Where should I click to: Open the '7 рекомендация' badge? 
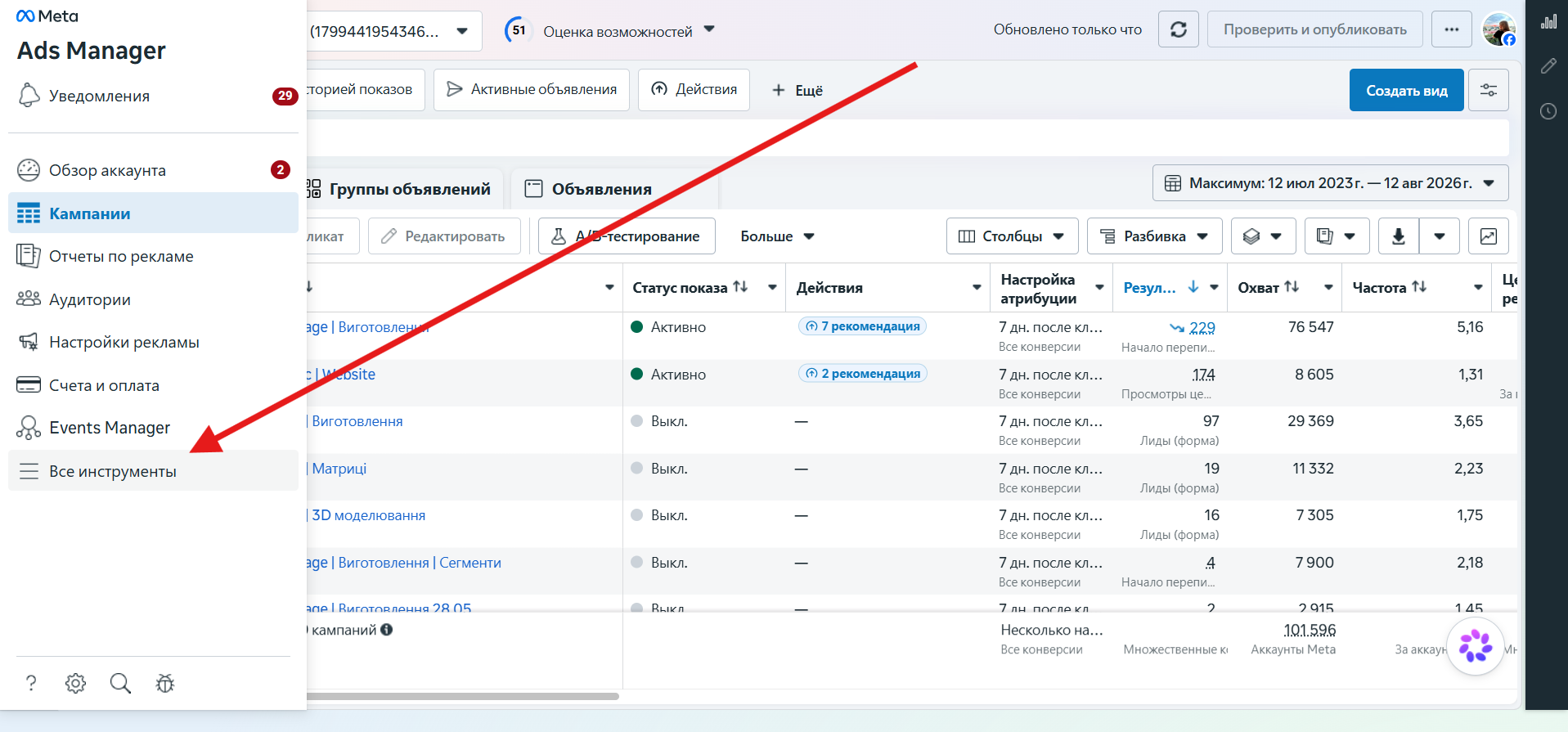pyautogui.click(x=862, y=326)
